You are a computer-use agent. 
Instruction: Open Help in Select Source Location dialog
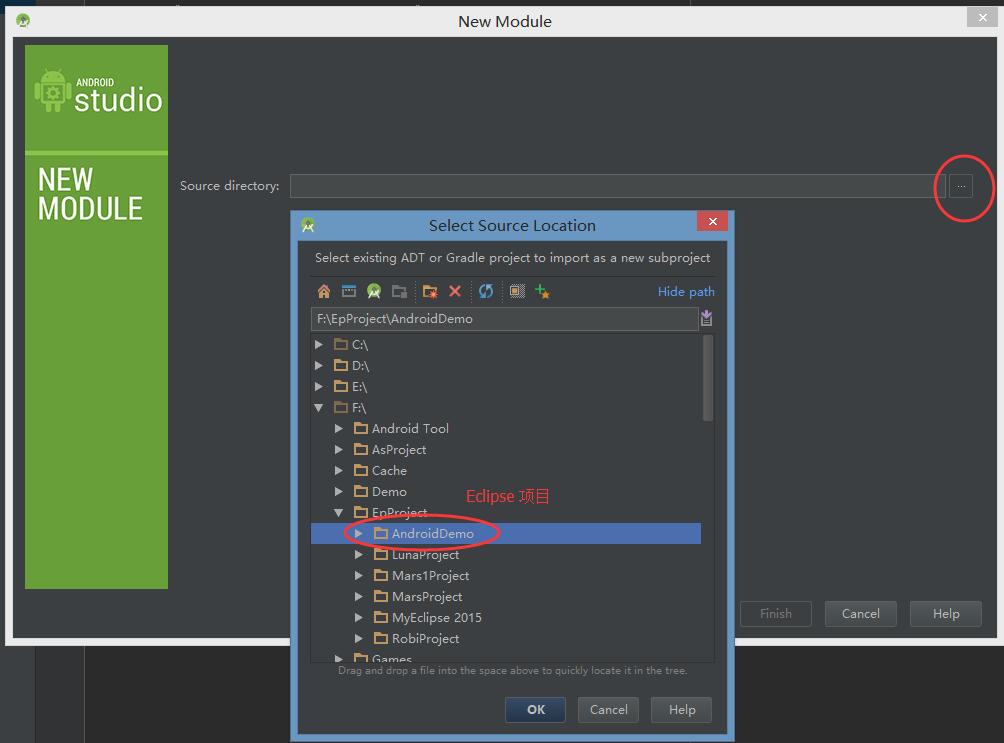(x=681, y=710)
